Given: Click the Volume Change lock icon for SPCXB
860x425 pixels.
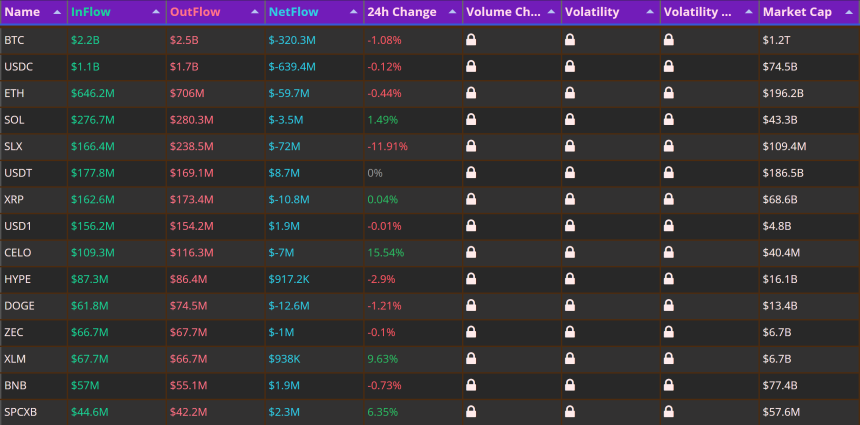Looking at the screenshot, I should click(x=471, y=412).
